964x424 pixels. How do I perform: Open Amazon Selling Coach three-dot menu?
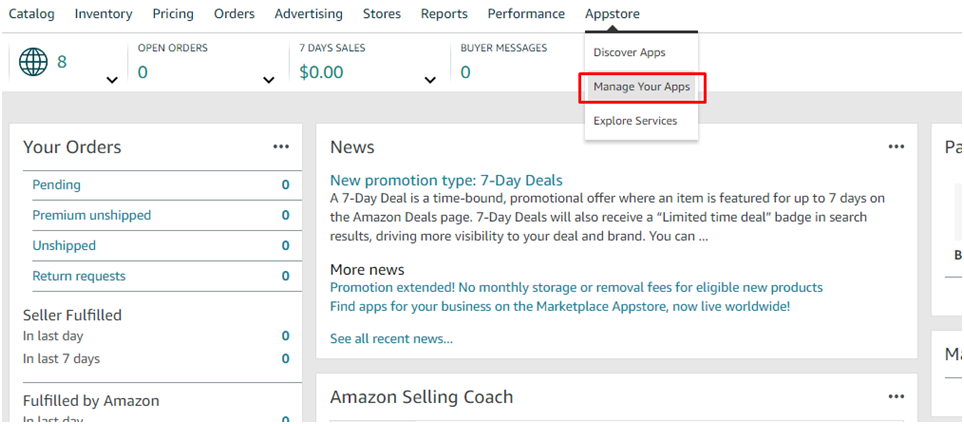click(896, 397)
